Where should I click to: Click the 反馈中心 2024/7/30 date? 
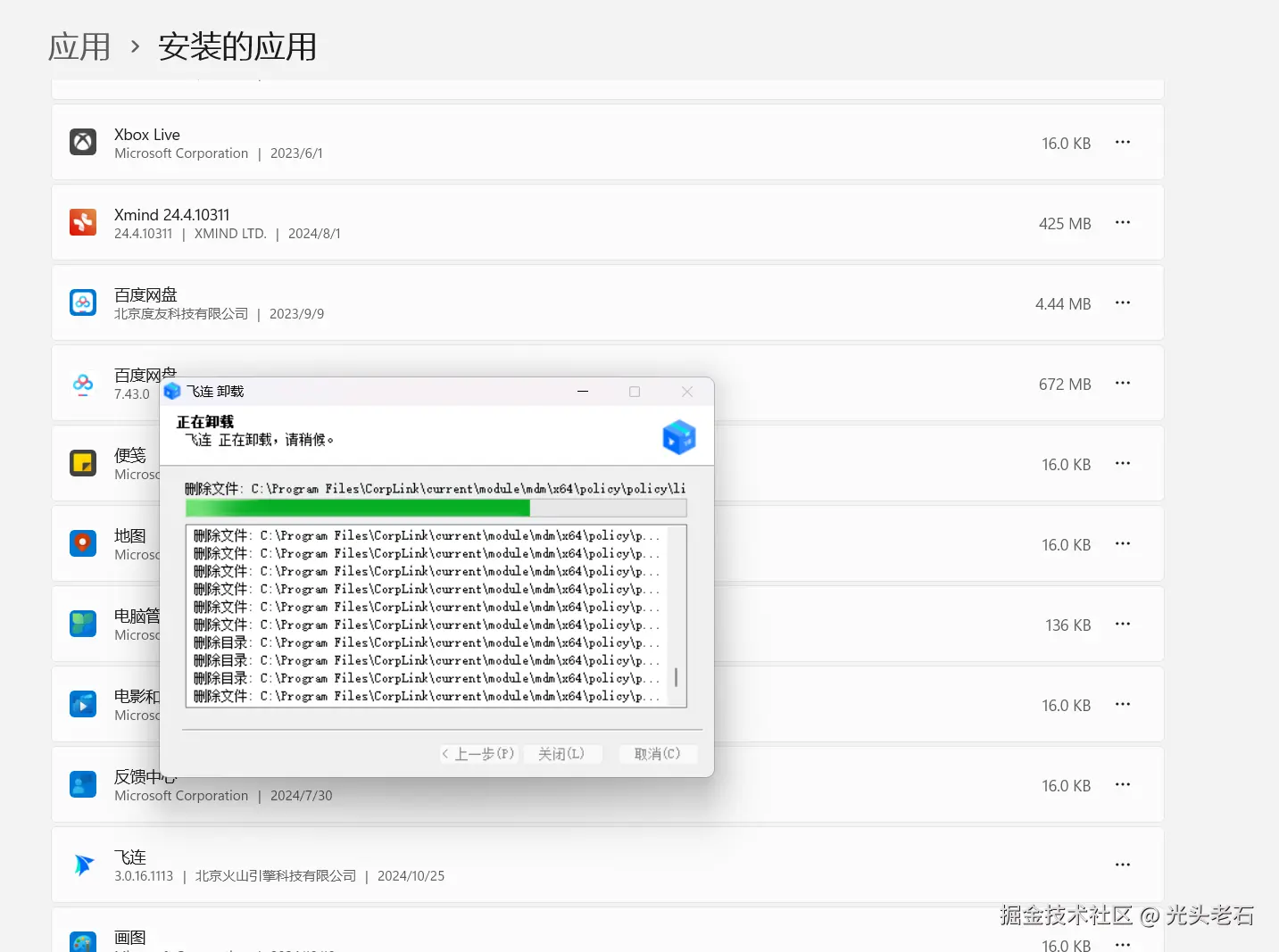point(302,796)
